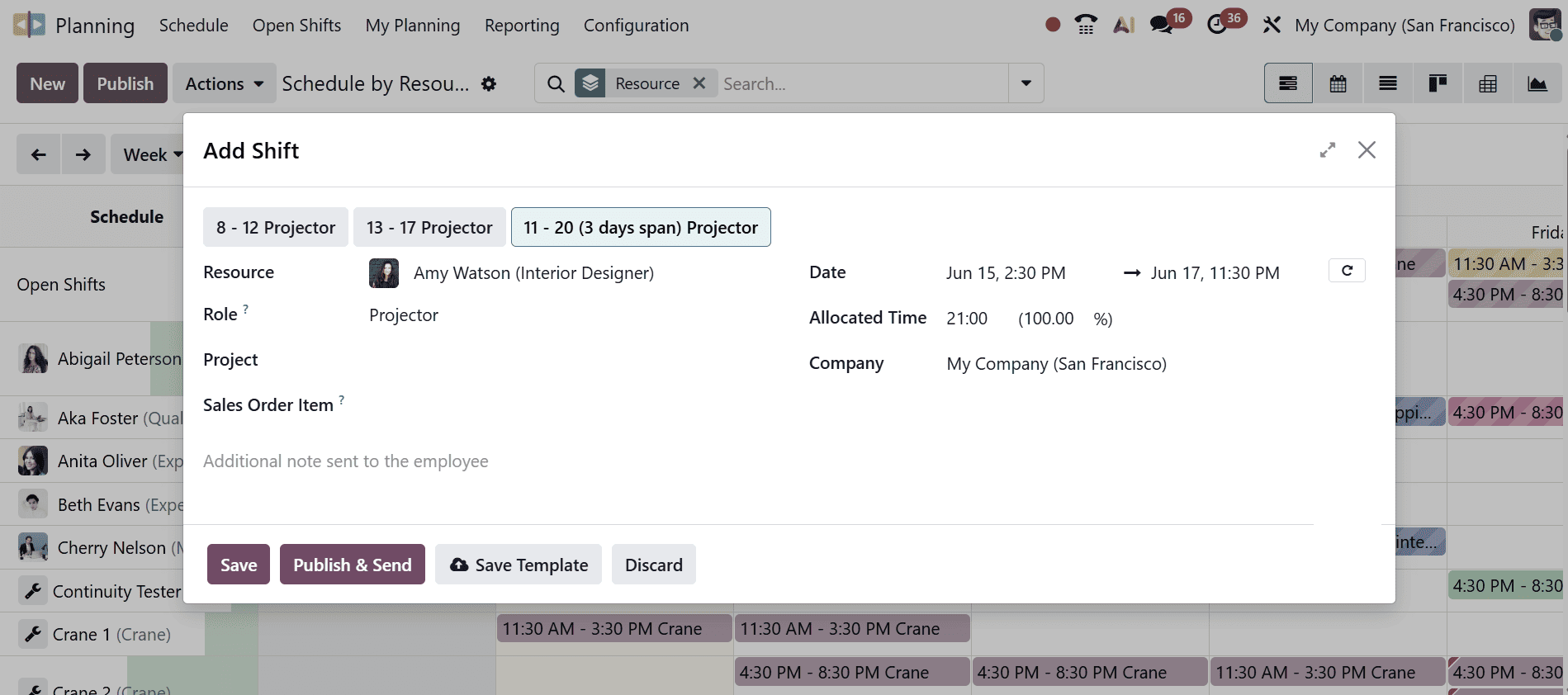This screenshot has height=695, width=1568.
Task: Select the 8 - 12 Projector template
Action: [276, 227]
